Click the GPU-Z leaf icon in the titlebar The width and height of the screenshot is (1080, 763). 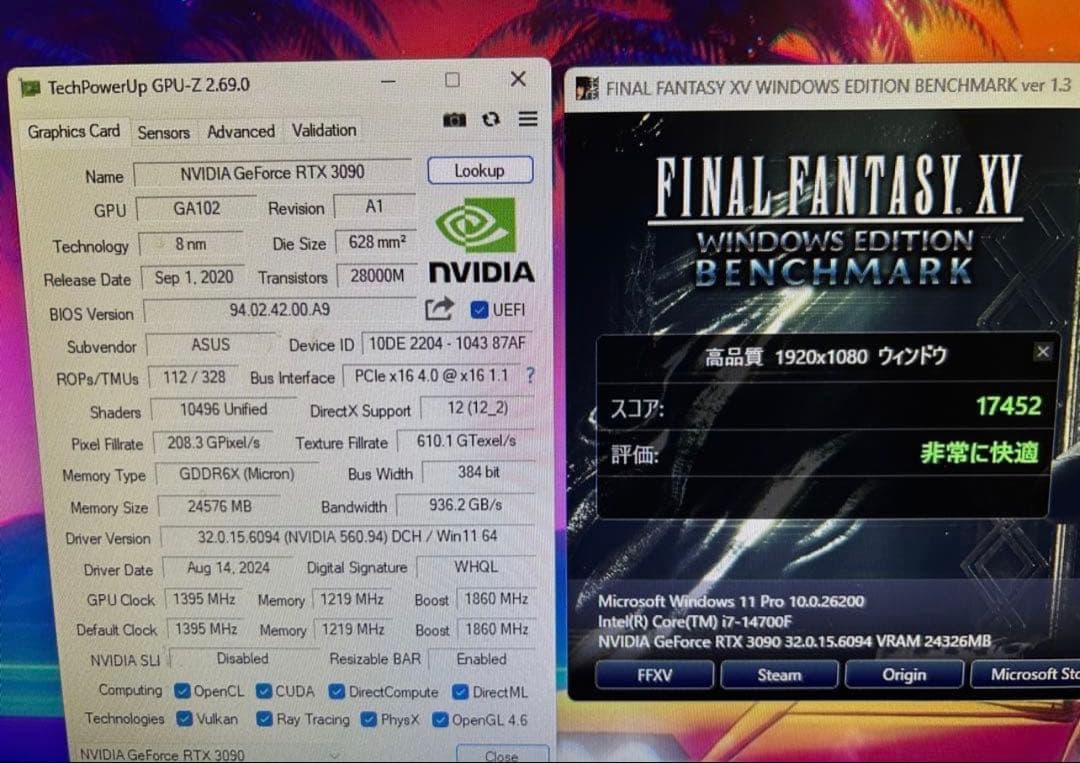pyautogui.click(x=29, y=86)
